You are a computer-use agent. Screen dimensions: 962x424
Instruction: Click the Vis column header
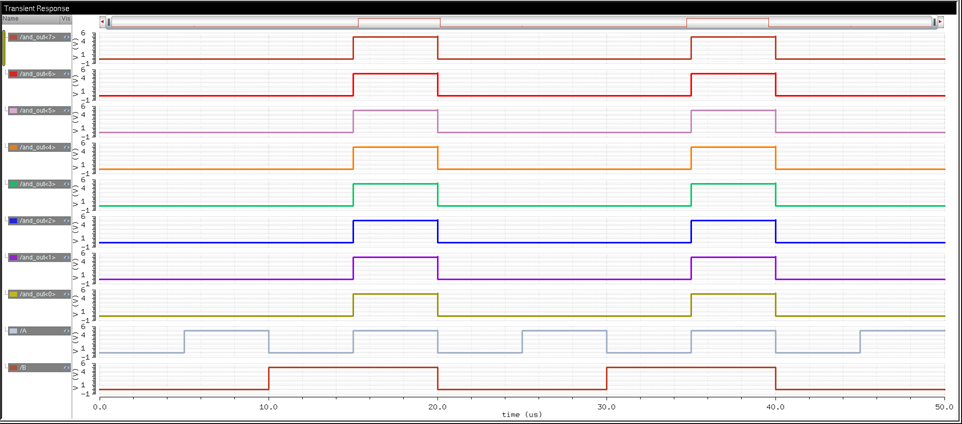coord(66,19)
